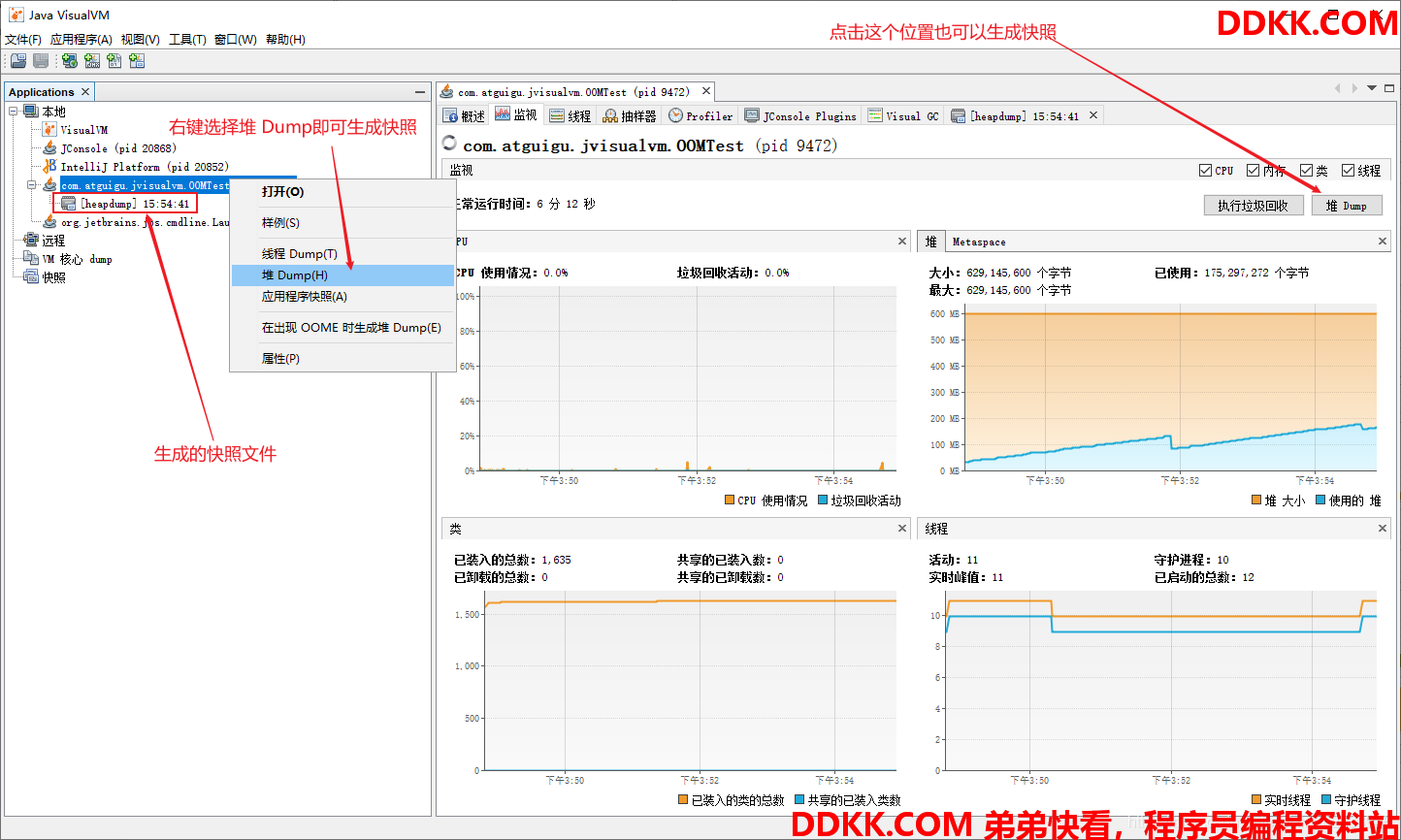Open the 文件(F) menu

click(x=23, y=40)
